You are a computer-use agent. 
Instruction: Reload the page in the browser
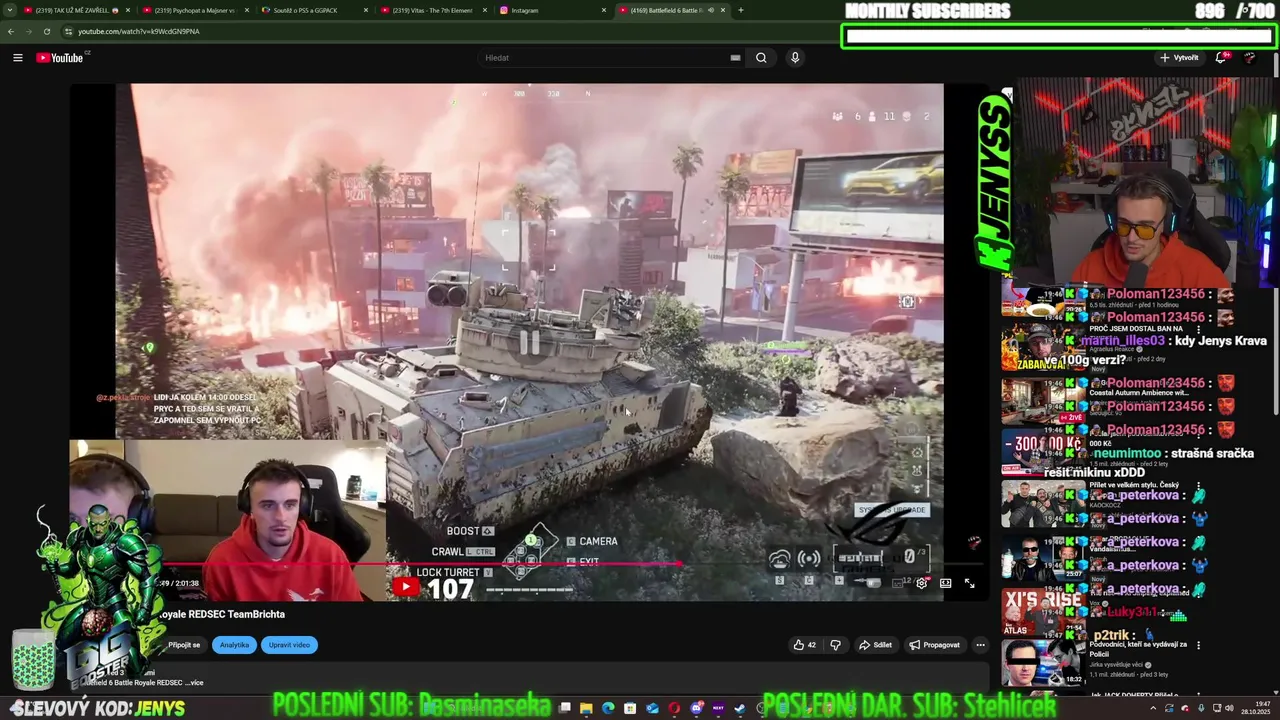point(46,31)
